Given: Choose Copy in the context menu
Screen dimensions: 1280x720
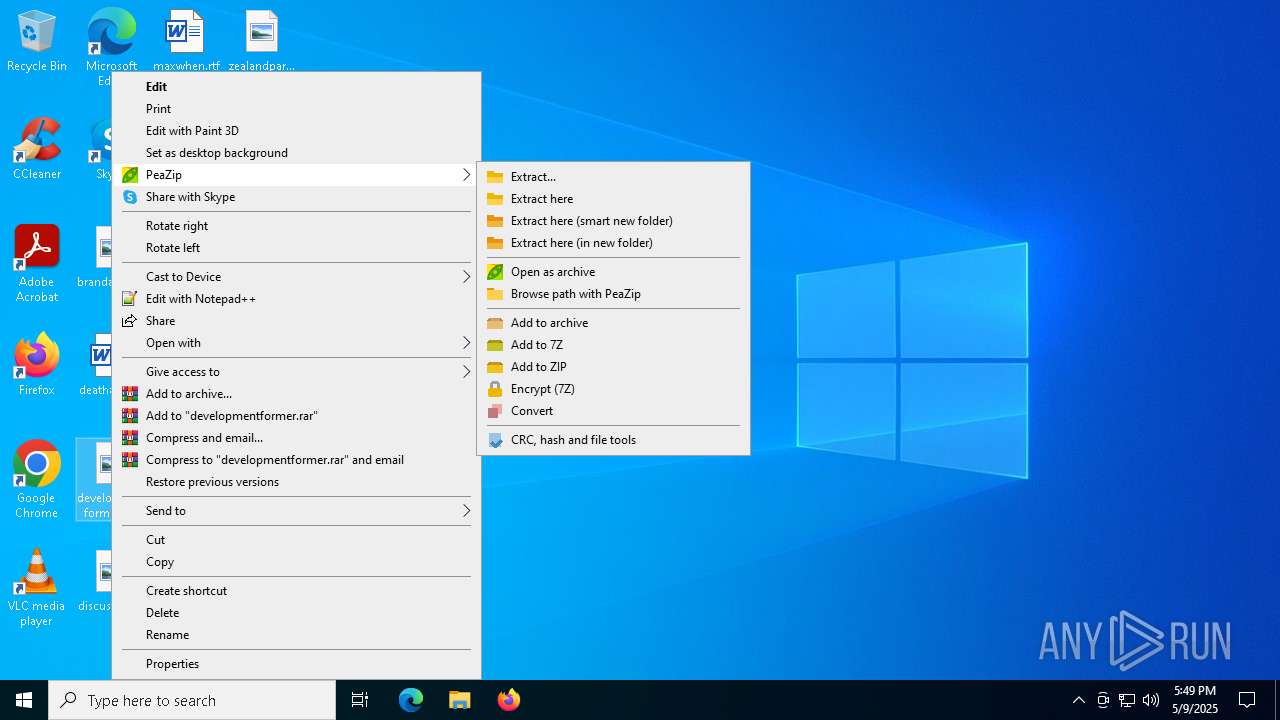Looking at the screenshot, I should [x=296, y=562].
